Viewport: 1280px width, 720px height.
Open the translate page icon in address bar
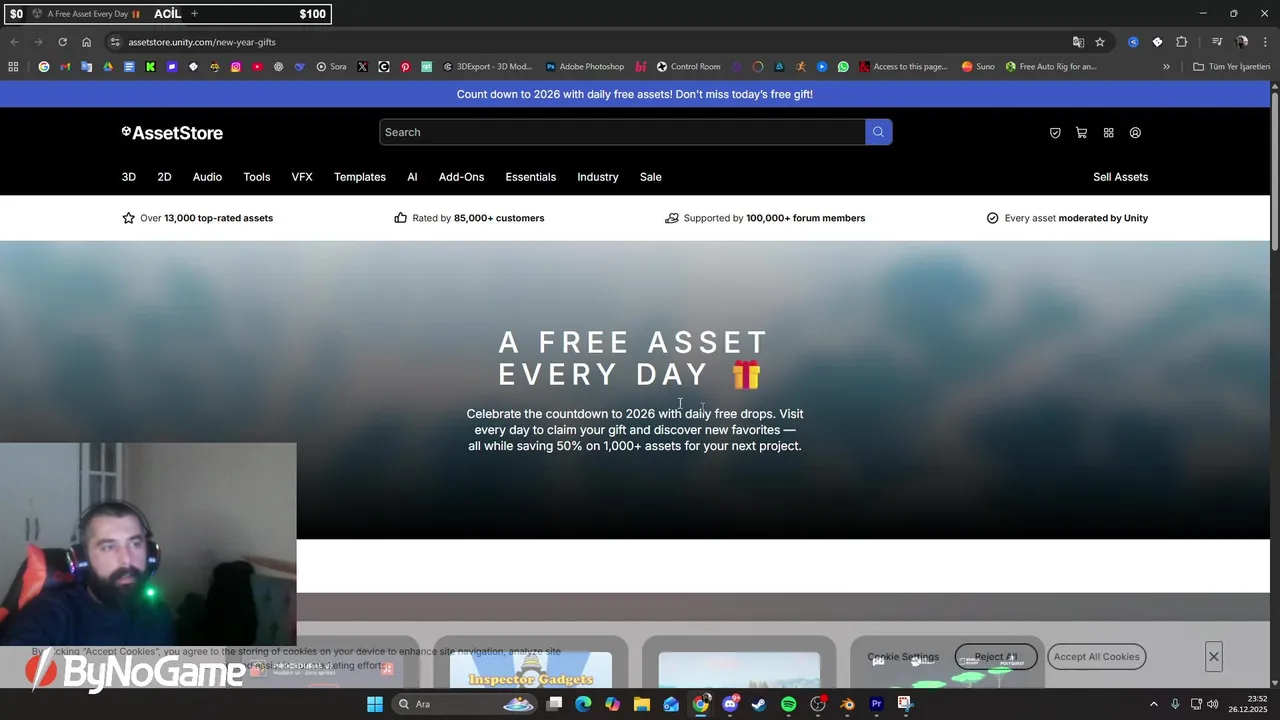1078,42
